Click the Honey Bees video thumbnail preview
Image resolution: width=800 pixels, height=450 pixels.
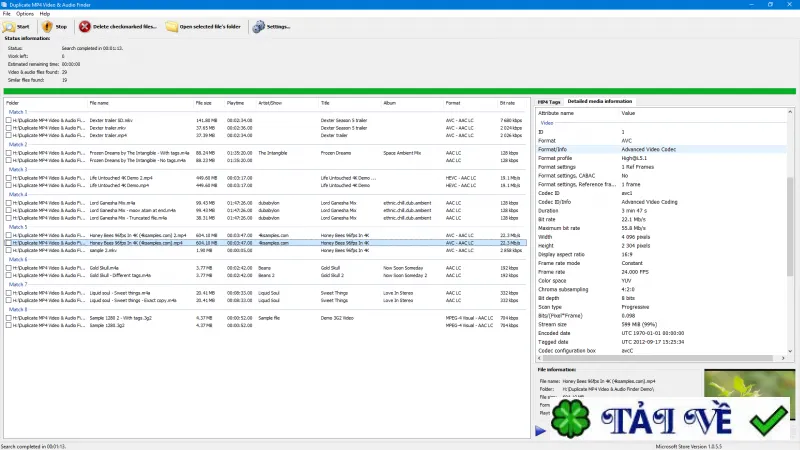pos(749,383)
